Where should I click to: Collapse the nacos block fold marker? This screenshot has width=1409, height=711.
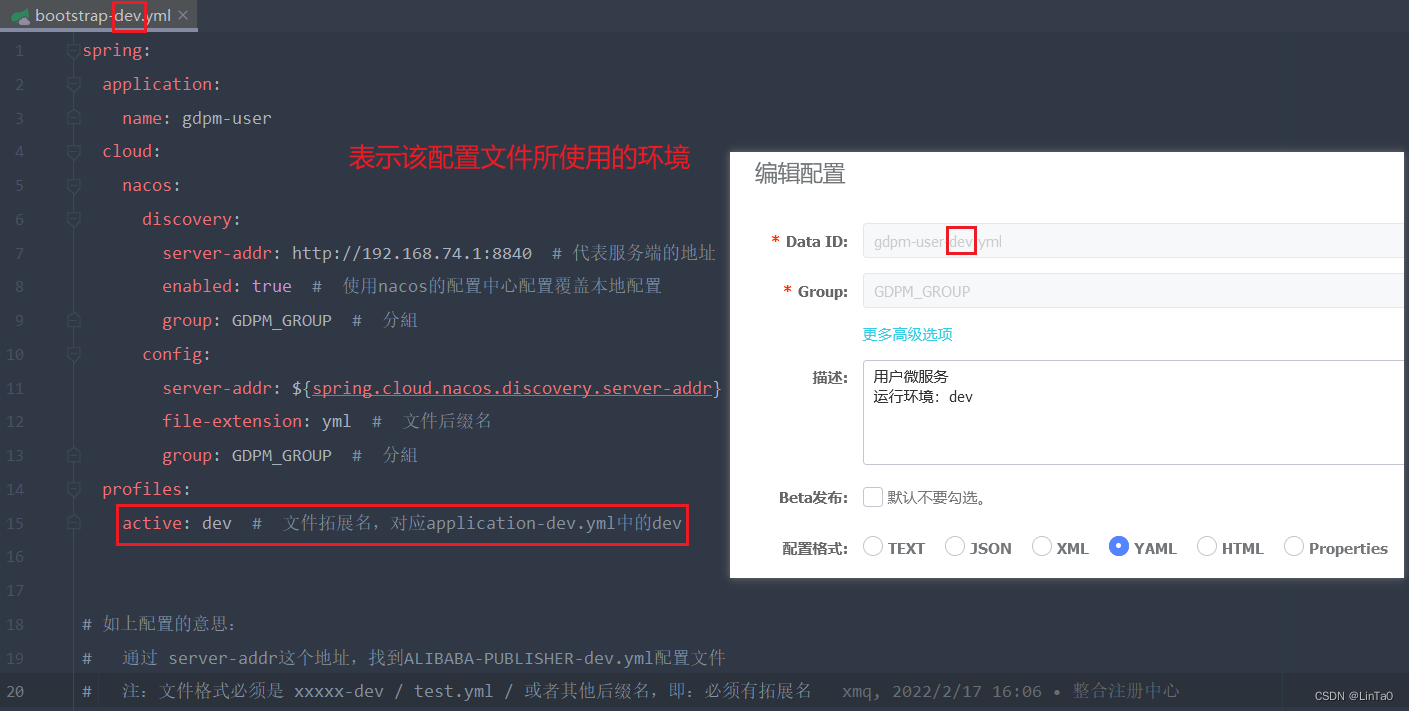73,185
